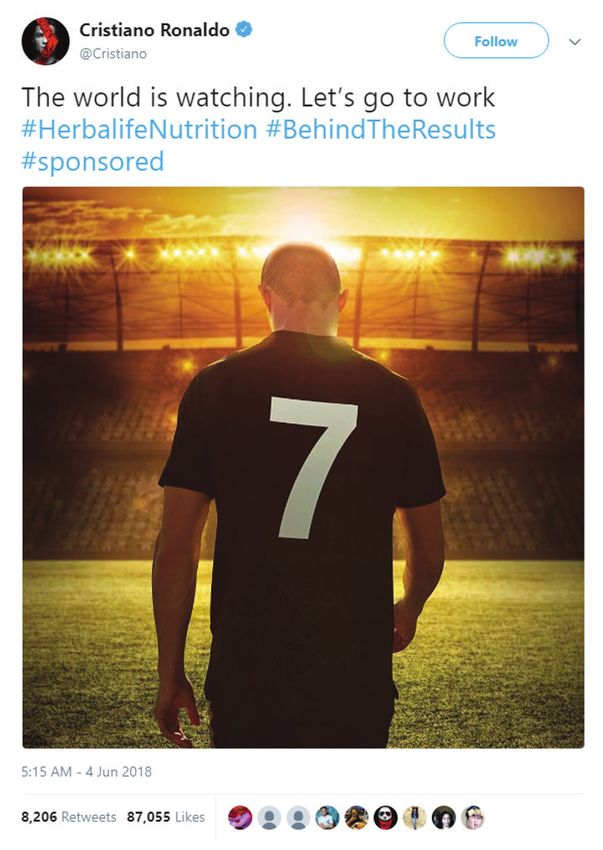Open avatar showing a standing figure on beige
Screen dimensions: 603x850
(414, 817)
